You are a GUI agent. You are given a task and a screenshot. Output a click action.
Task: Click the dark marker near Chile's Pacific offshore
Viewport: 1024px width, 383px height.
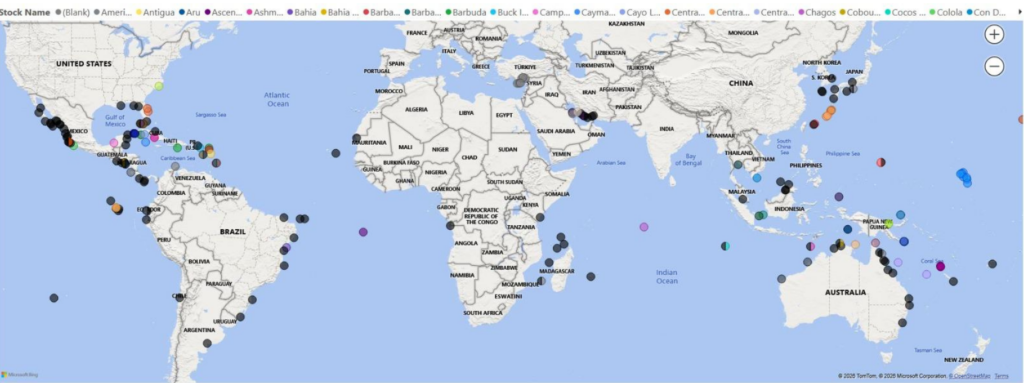pos(54,298)
